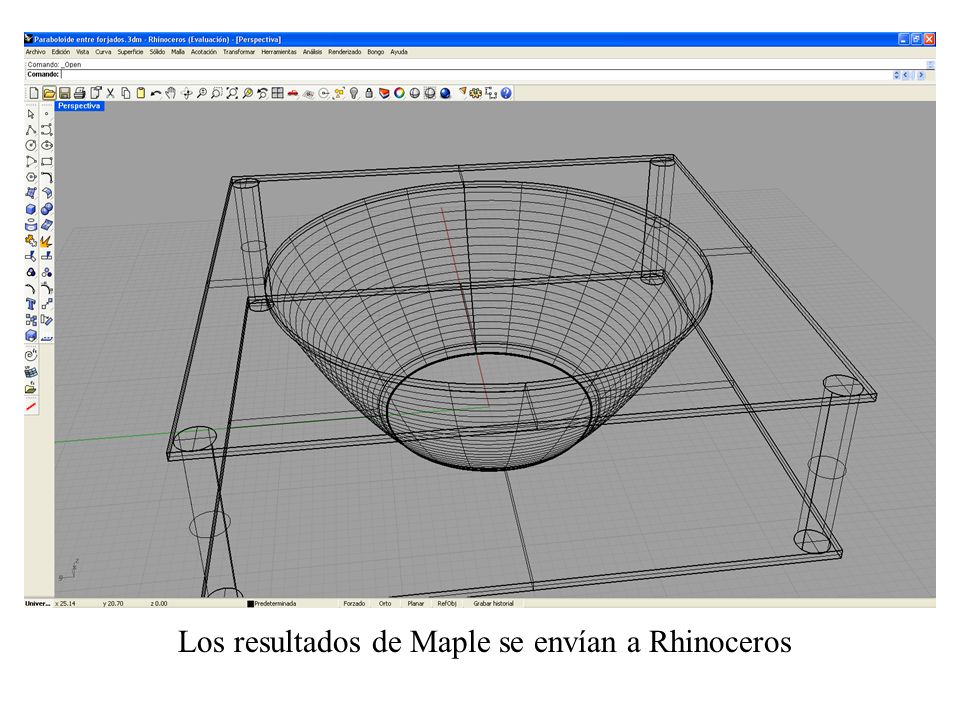
Task: Open the Transformar menu
Action: click(x=239, y=52)
